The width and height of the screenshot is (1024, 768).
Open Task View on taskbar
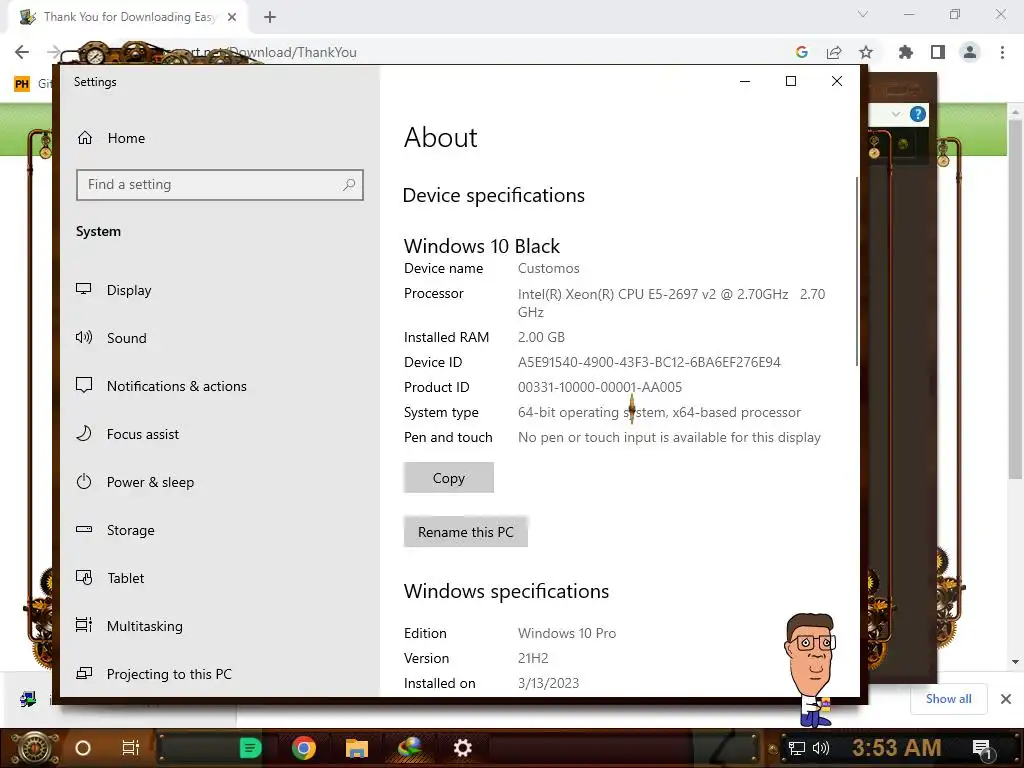[131, 748]
